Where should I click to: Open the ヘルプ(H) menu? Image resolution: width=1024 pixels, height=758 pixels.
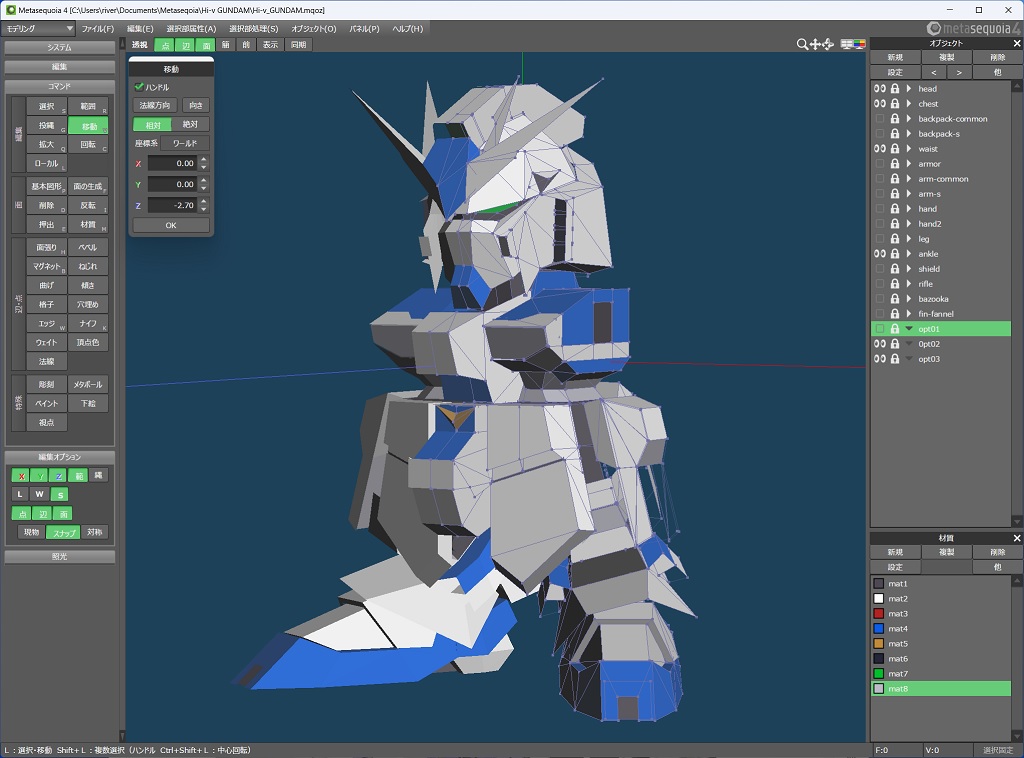click(x=408, y=29)
